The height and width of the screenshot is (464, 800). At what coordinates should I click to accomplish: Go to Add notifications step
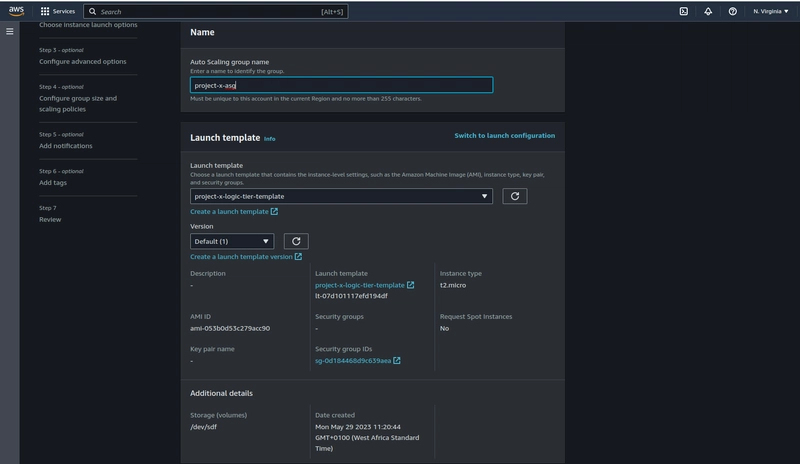(66, 146)
